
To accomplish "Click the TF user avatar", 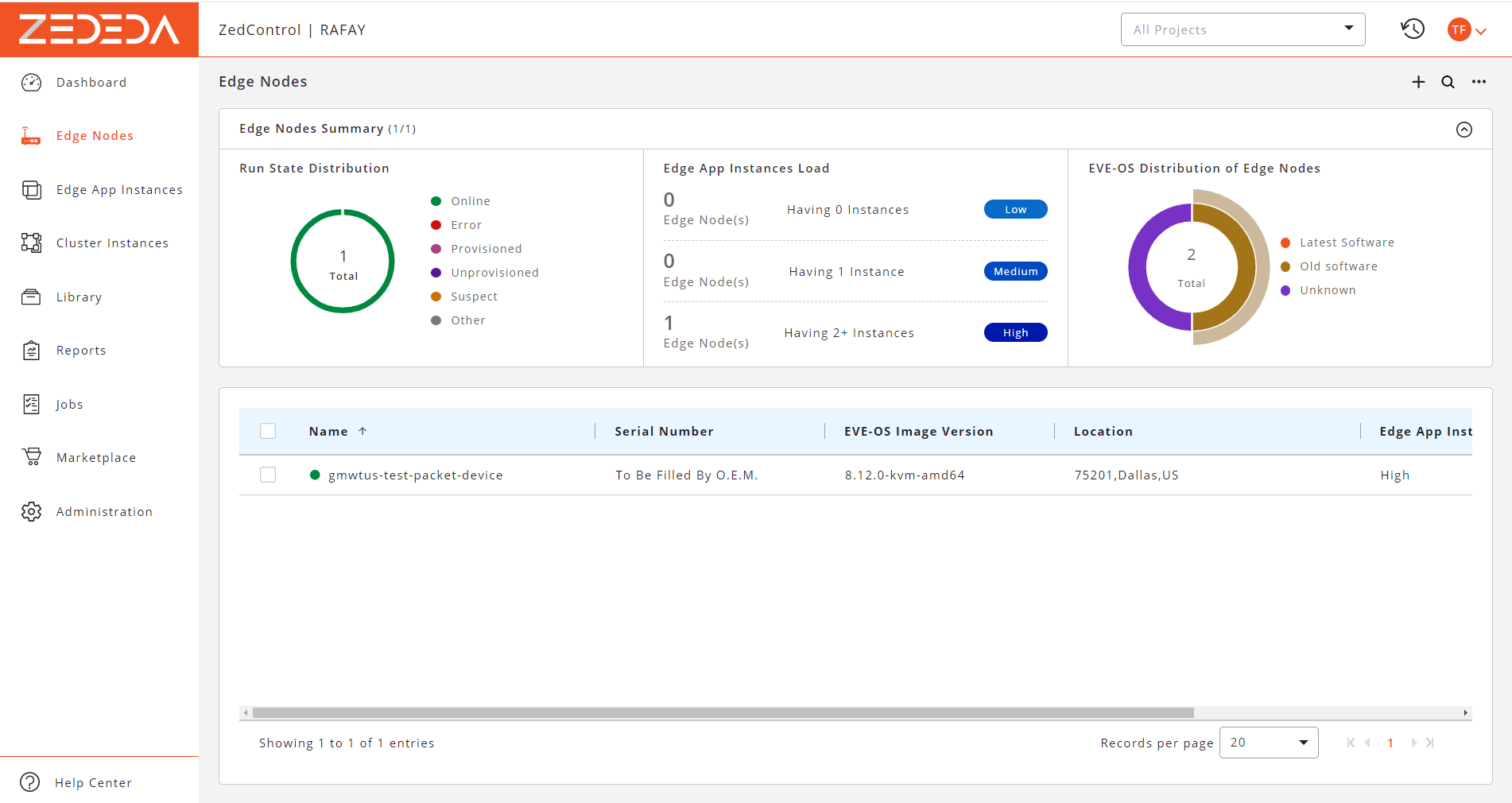I will (1459, 30).
